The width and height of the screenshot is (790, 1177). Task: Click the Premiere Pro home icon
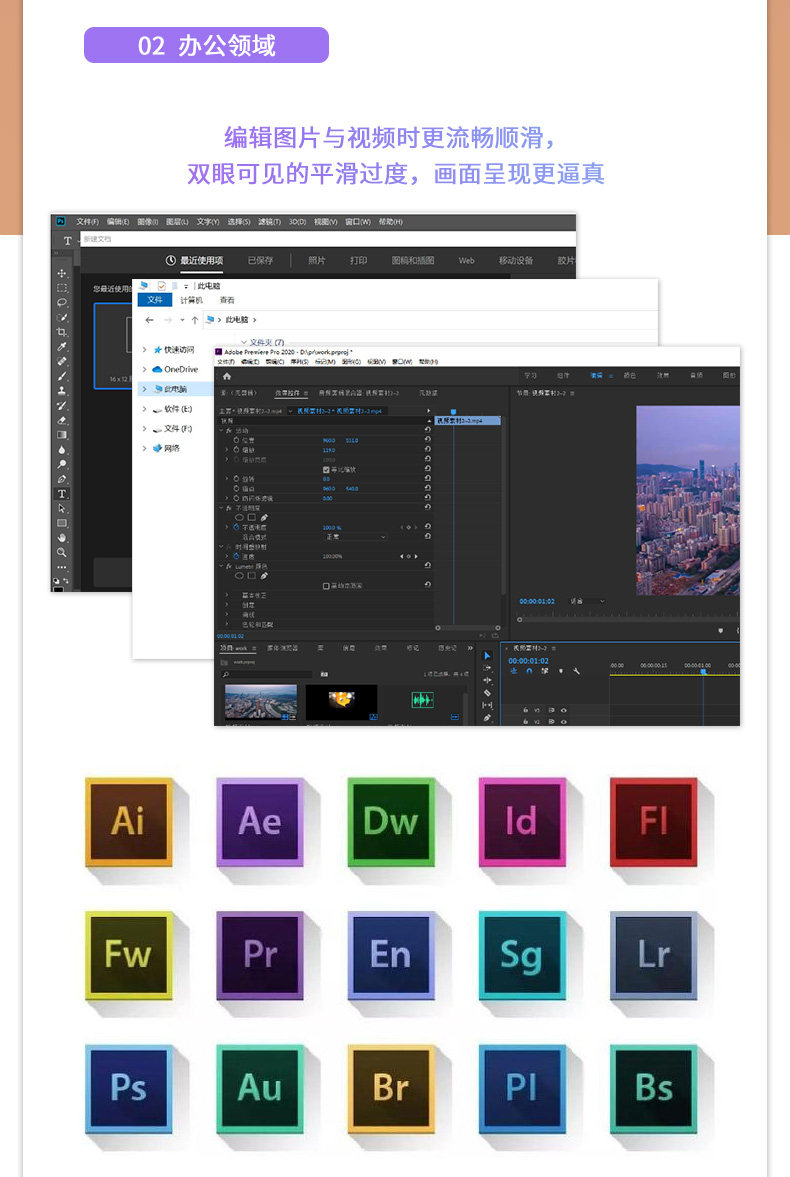[x=227, y=376]
